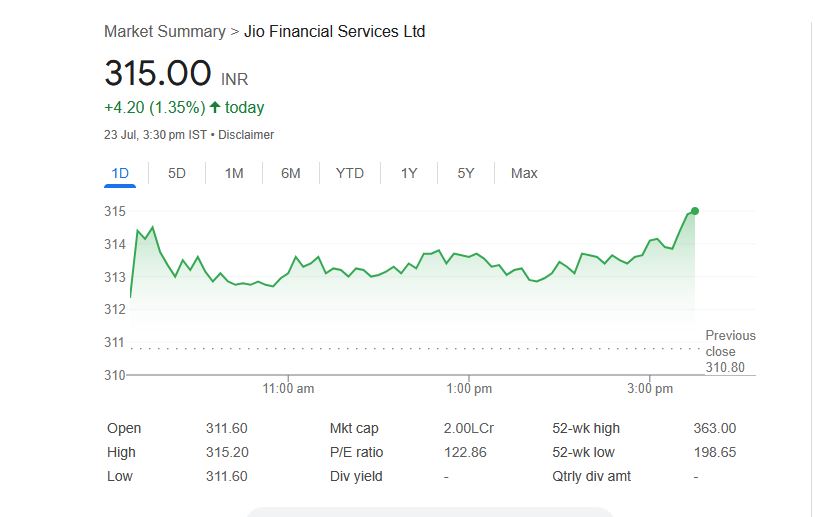Screen dimensions: 815x517
Task: Click the 11:00 am axis label
Action: pos(288,388)
